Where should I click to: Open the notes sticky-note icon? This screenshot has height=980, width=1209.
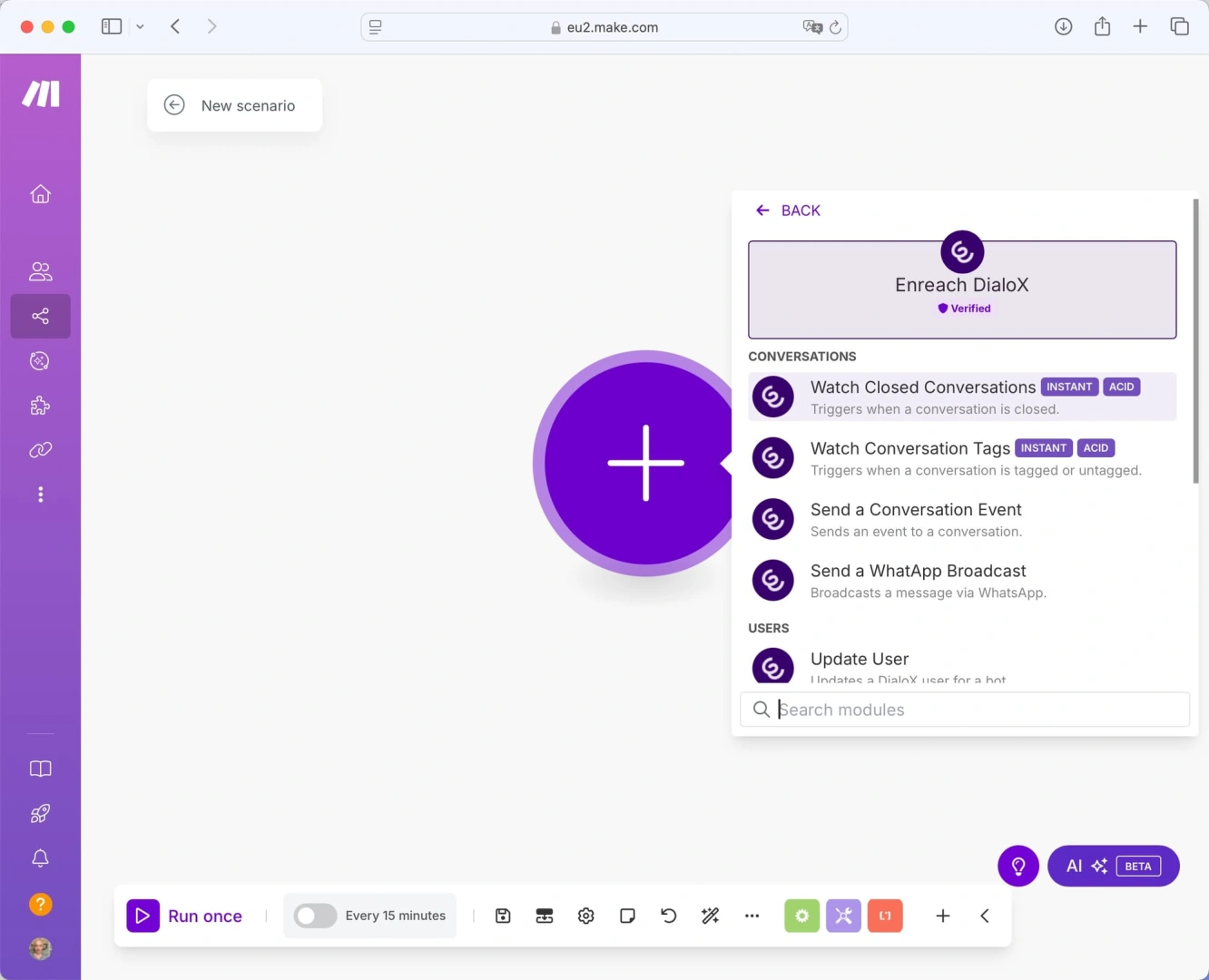[626, 916]
